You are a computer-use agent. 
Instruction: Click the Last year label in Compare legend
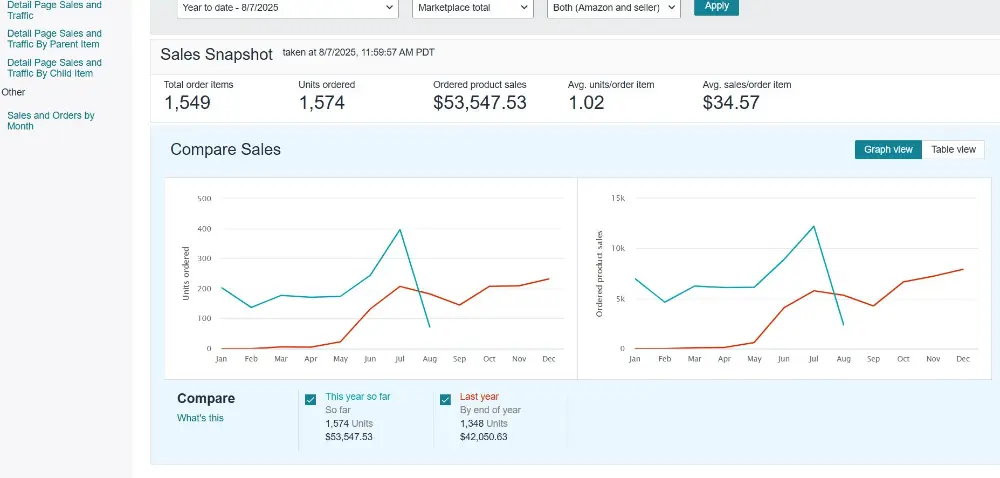point(479,396)
